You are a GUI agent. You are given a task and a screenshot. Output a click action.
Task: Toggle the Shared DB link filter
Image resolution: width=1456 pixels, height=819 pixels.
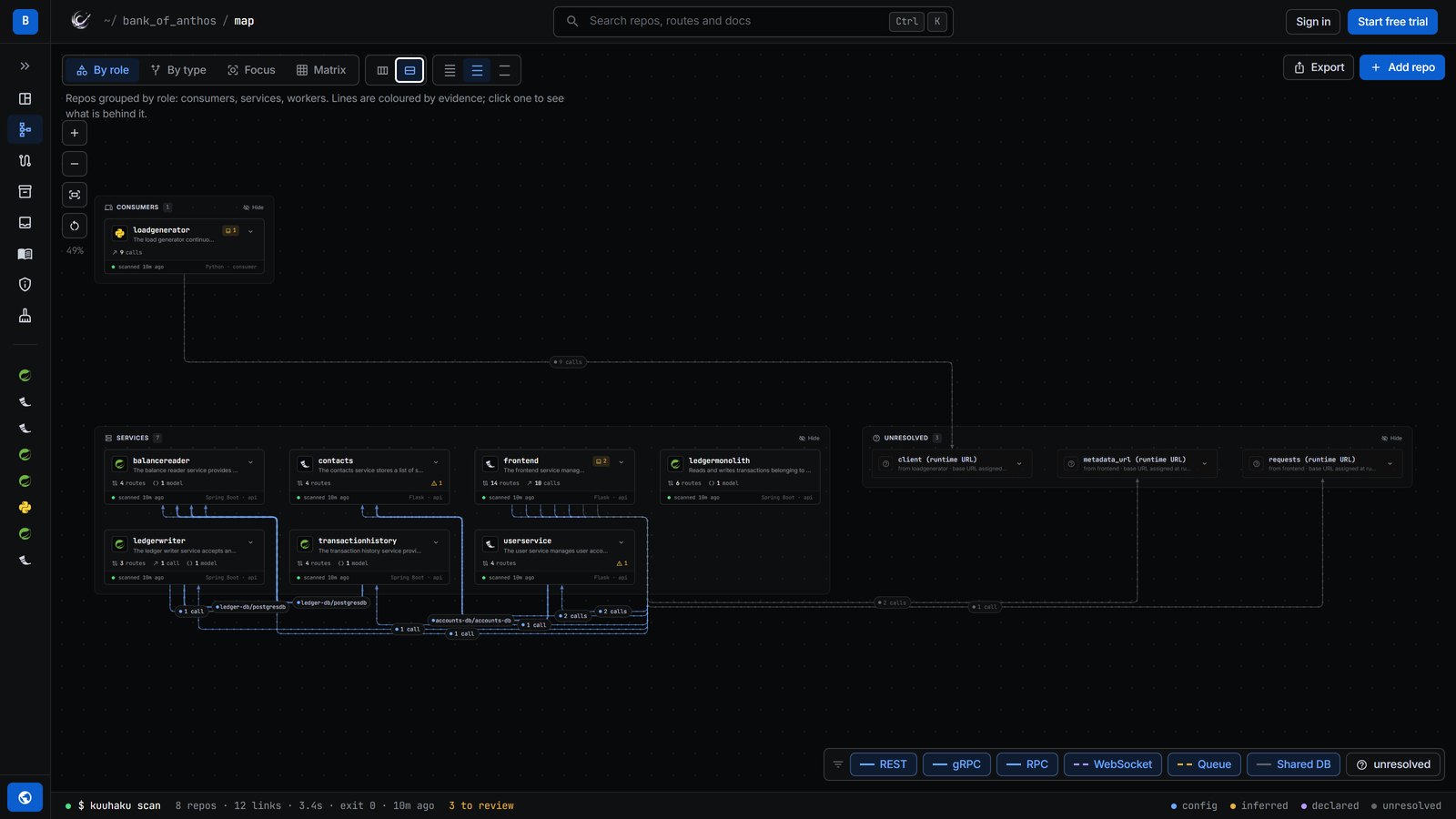(x=1293, y=764)
